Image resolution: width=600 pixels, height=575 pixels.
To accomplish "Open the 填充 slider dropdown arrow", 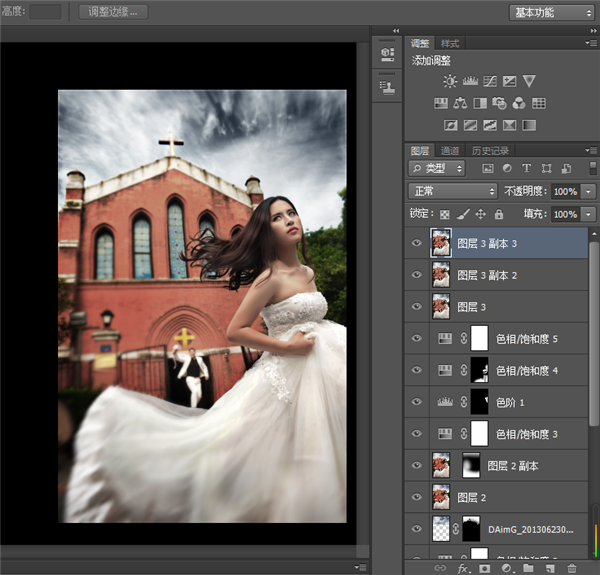I will [x=589, y=214].
